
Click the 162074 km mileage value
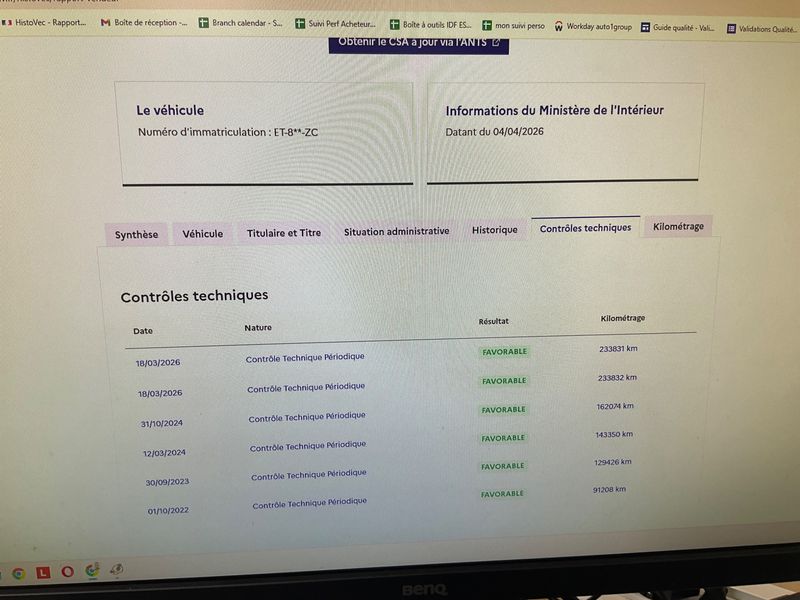pyautogui.click(x=615, y=406)
